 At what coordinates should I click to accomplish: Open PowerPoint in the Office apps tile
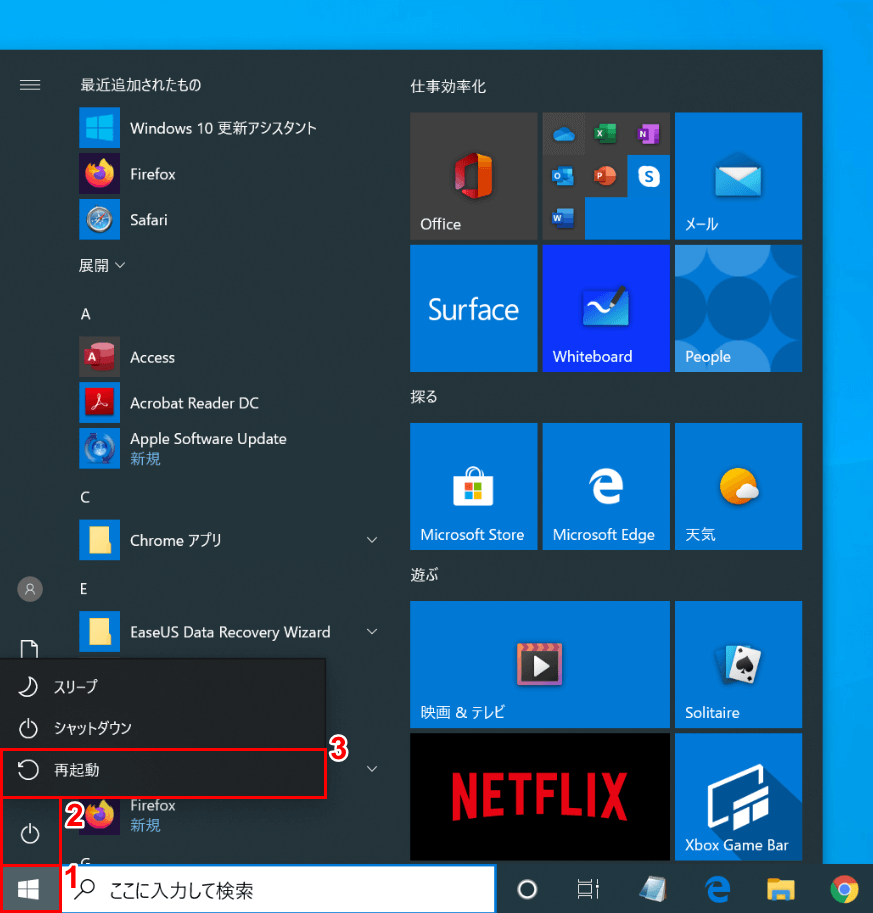pos(606,176)
